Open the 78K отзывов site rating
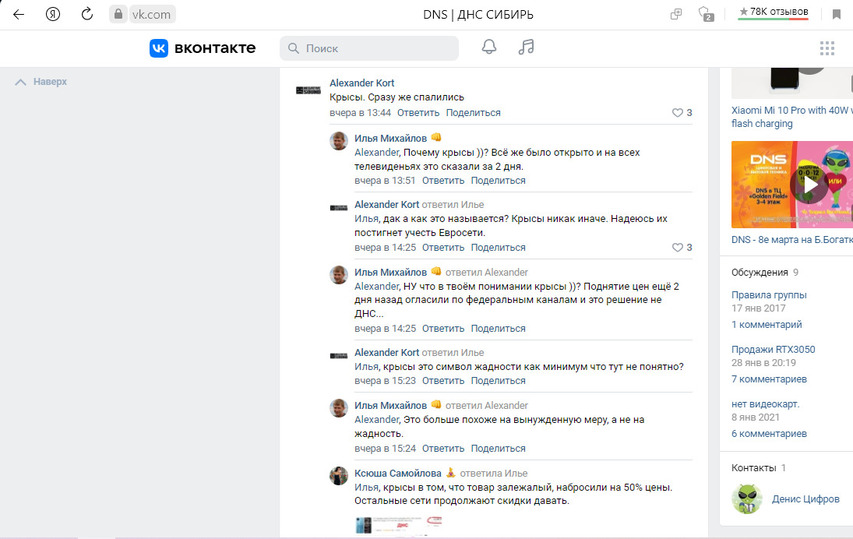The width and height of the screenshot is (853, 539). tap(773, 13)
